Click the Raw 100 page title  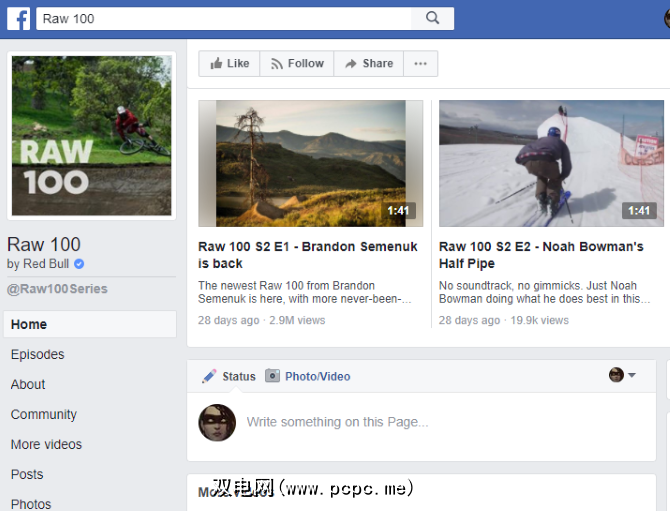pos(44,244)
